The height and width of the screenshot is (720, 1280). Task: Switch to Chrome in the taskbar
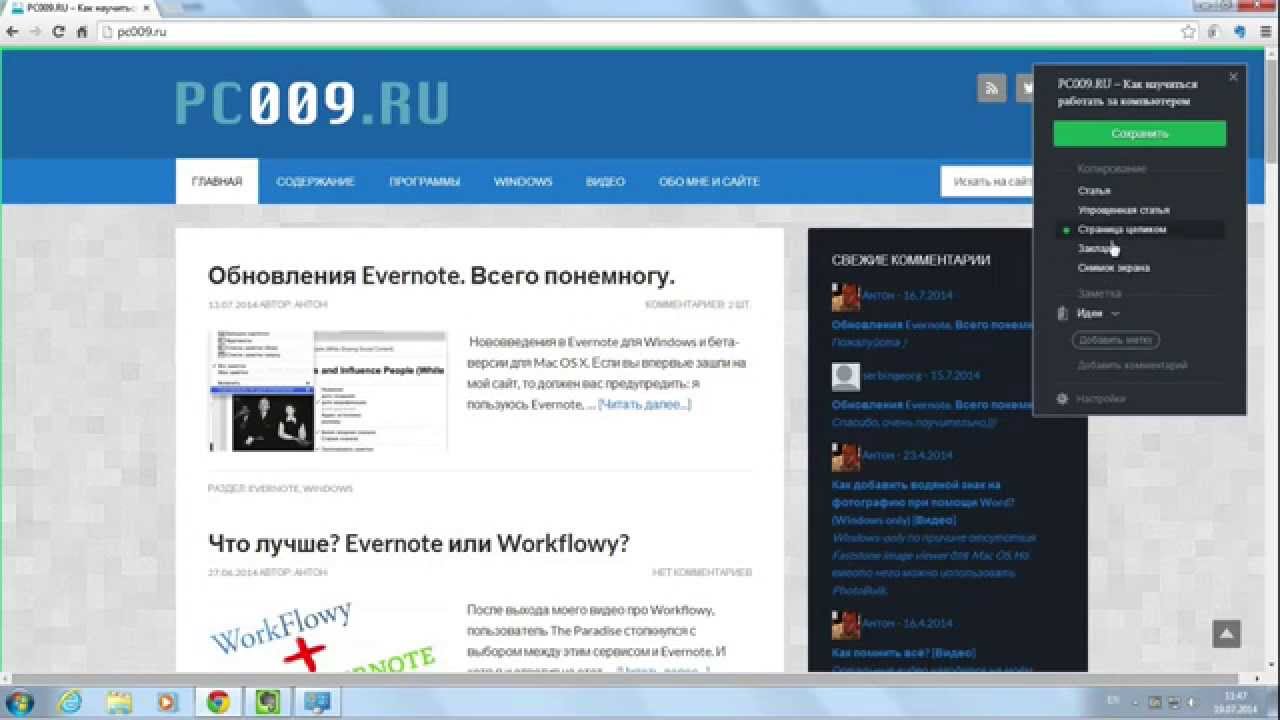[x=218, y=701]
